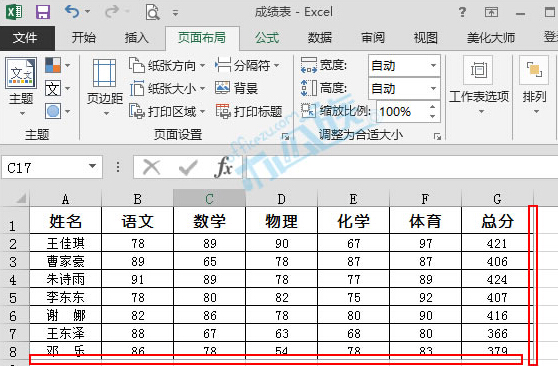Open the 工作表选项 sheet options button

479,85
